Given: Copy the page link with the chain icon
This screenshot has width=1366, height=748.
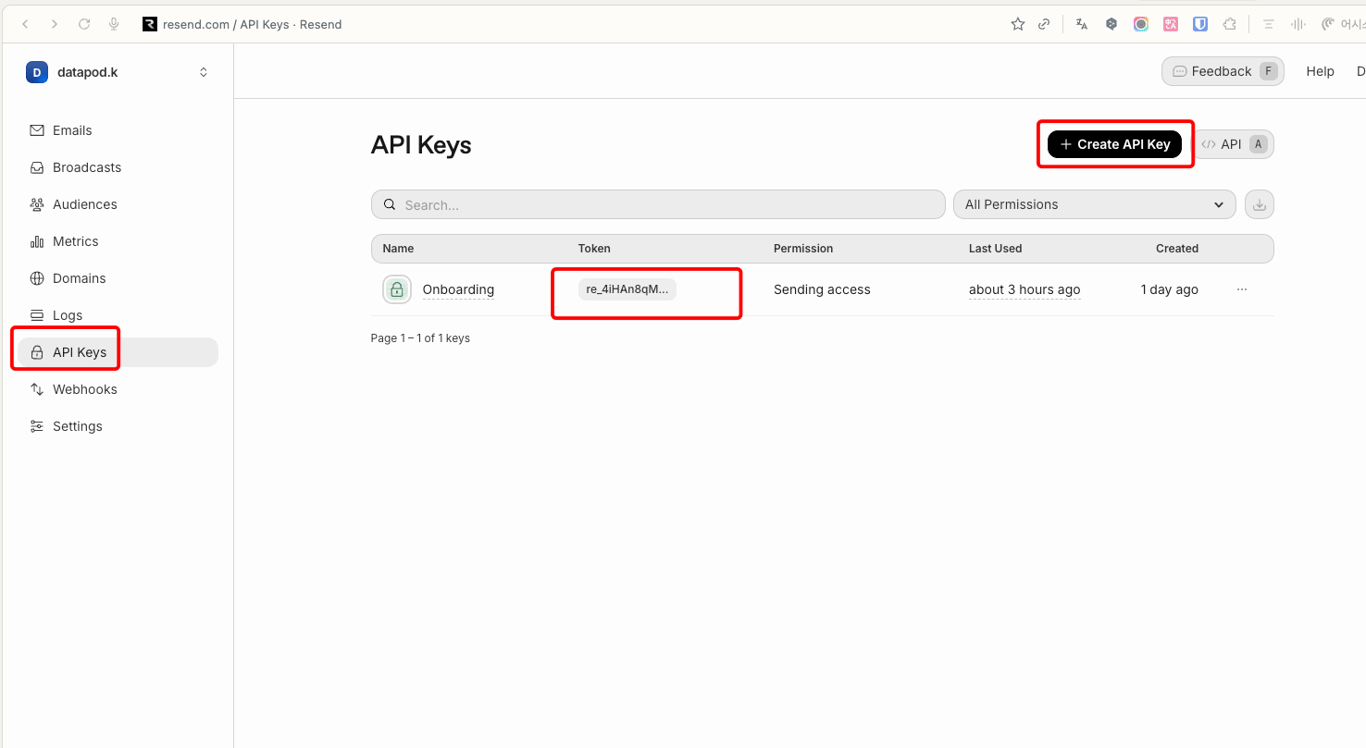Looking at the screenshot, I should coord(1044,24).
